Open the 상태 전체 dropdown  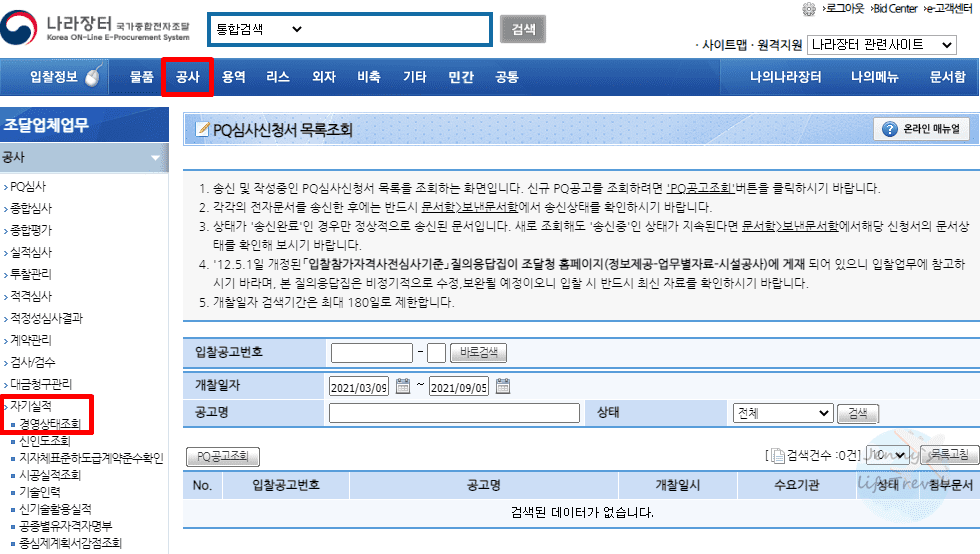(783, 413)
